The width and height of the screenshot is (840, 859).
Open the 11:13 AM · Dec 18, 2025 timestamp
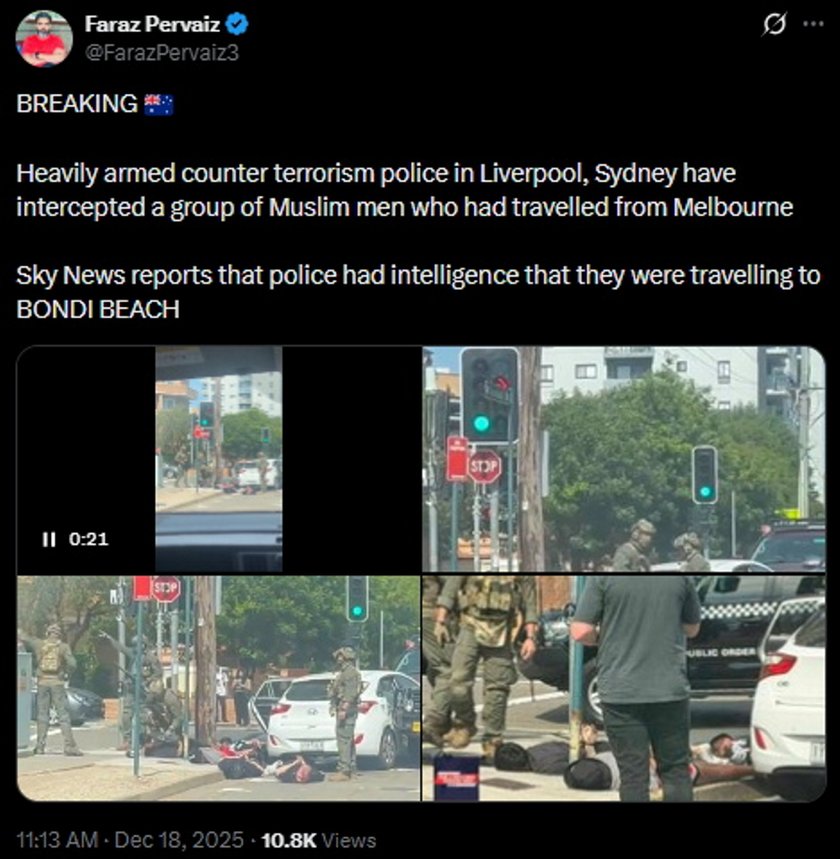(x=130, y=840)
